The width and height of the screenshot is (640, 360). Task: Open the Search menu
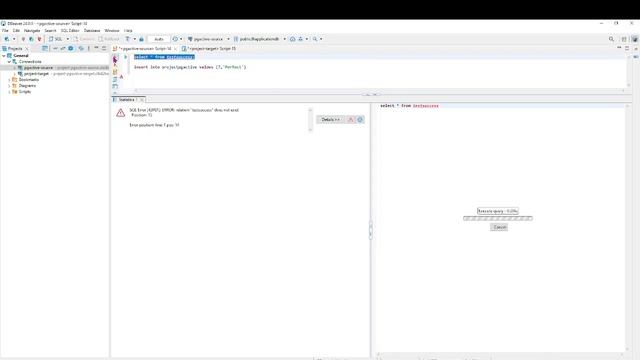click(x=50, y=31)
